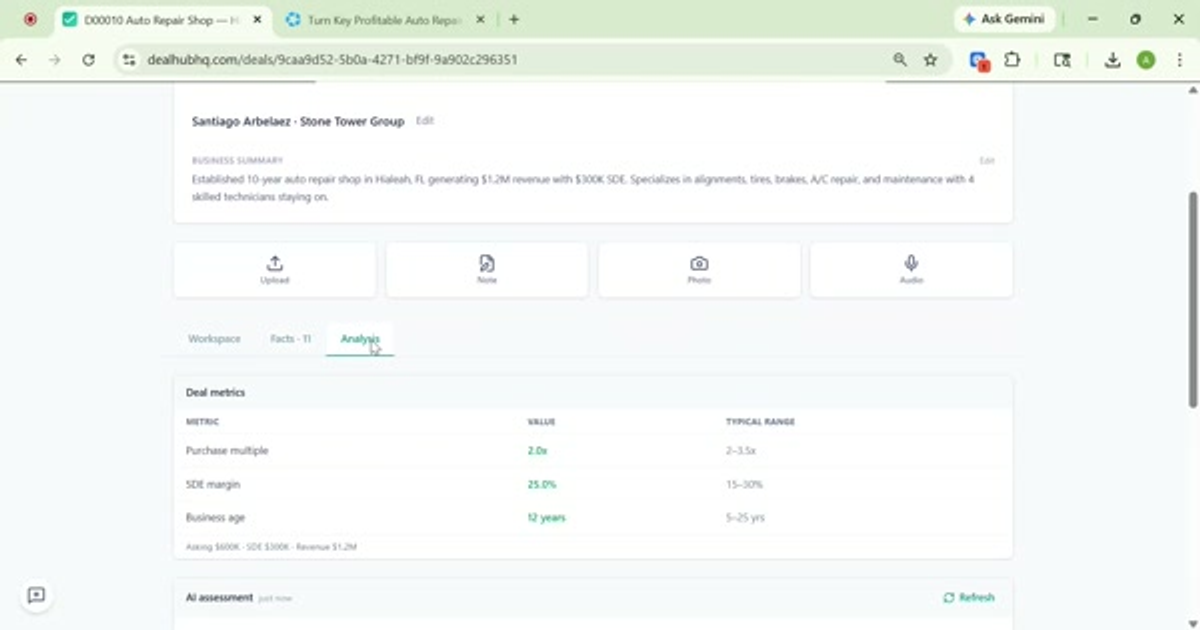Open the Extensions puzzle icon
The image size is (1200, 630).
[1012, 60]
